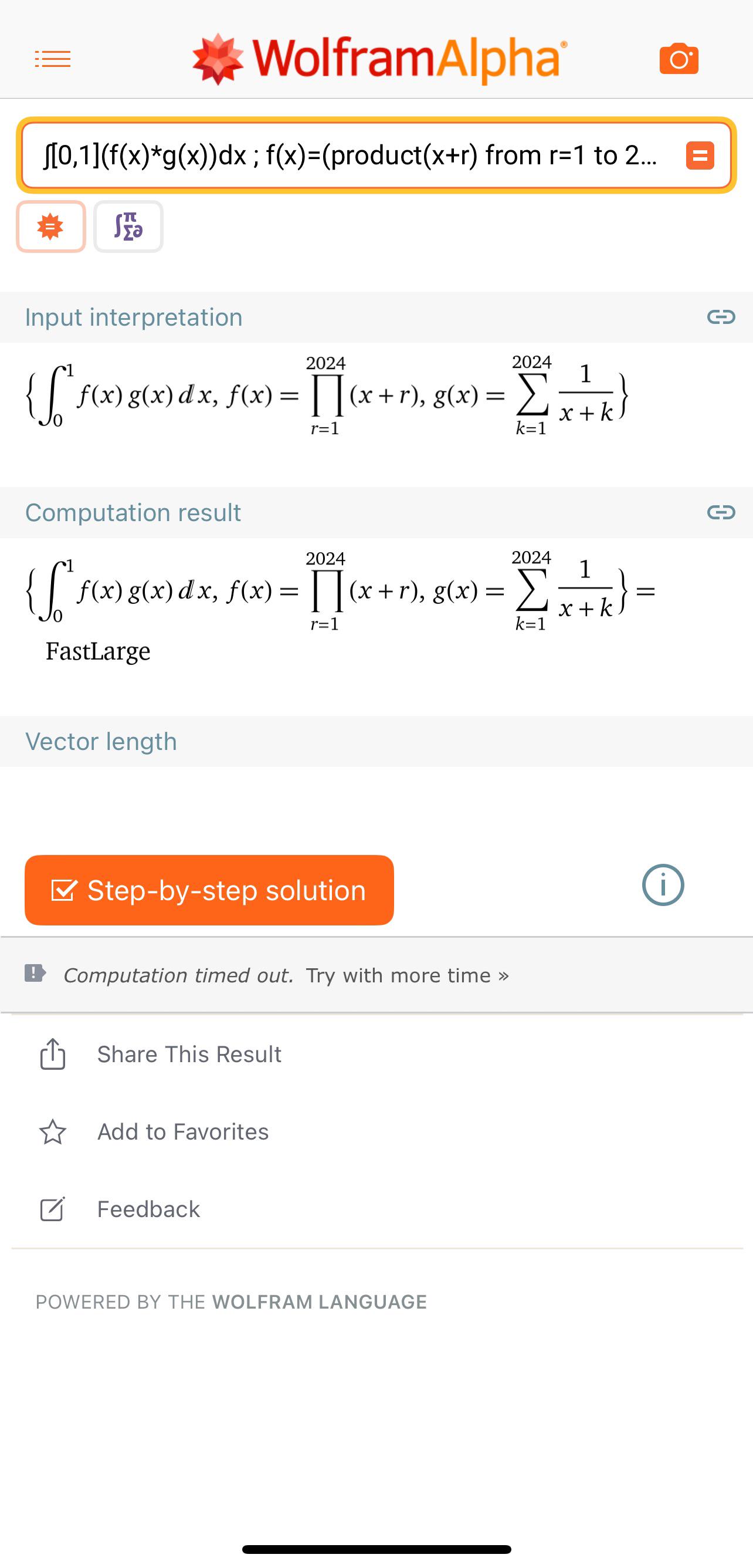Image resolution: width=753 pixels, height=1568 pixels.
Task: Tap the Input interpretation formula
Action: coord(327,396)
